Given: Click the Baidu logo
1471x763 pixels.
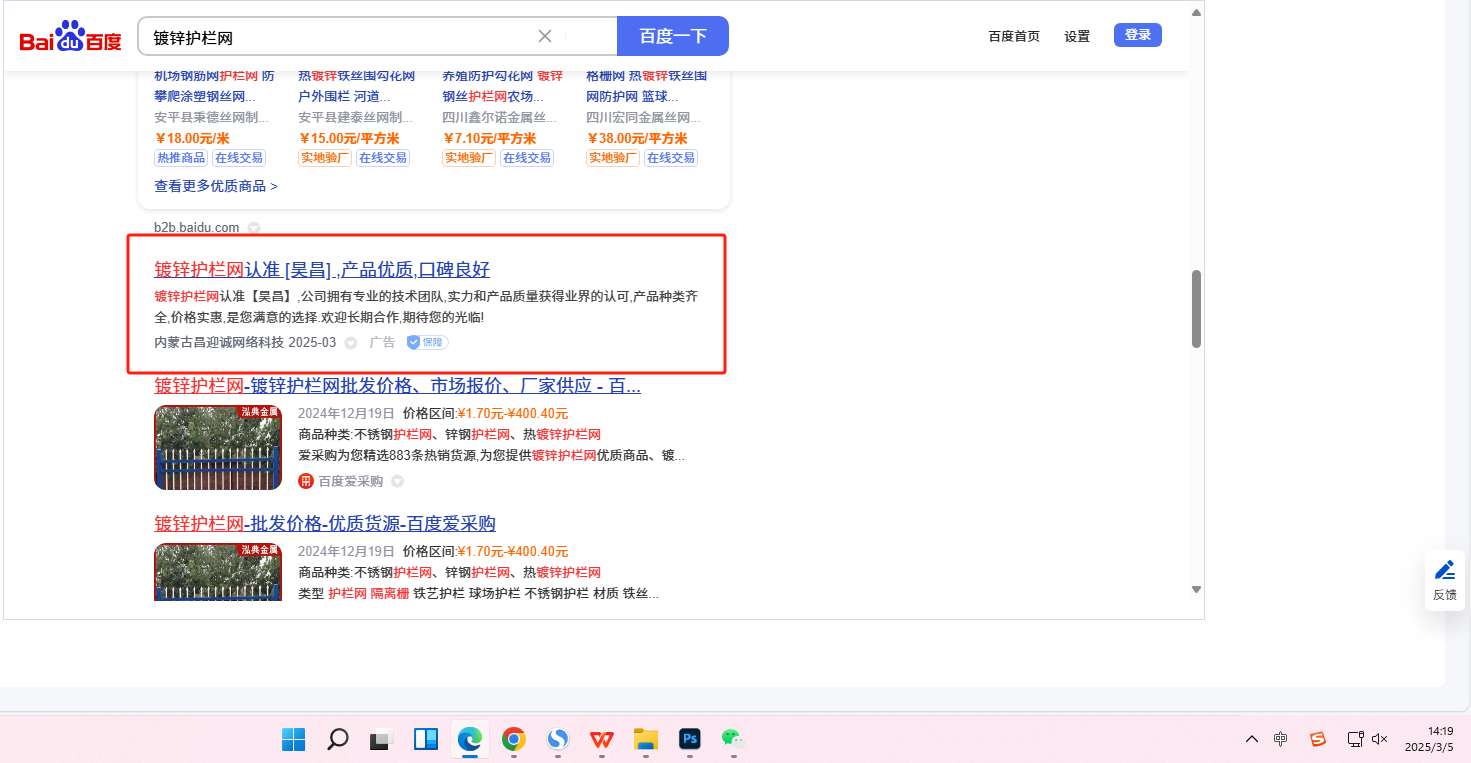Looking at the screenshot, I should point(70,37).
